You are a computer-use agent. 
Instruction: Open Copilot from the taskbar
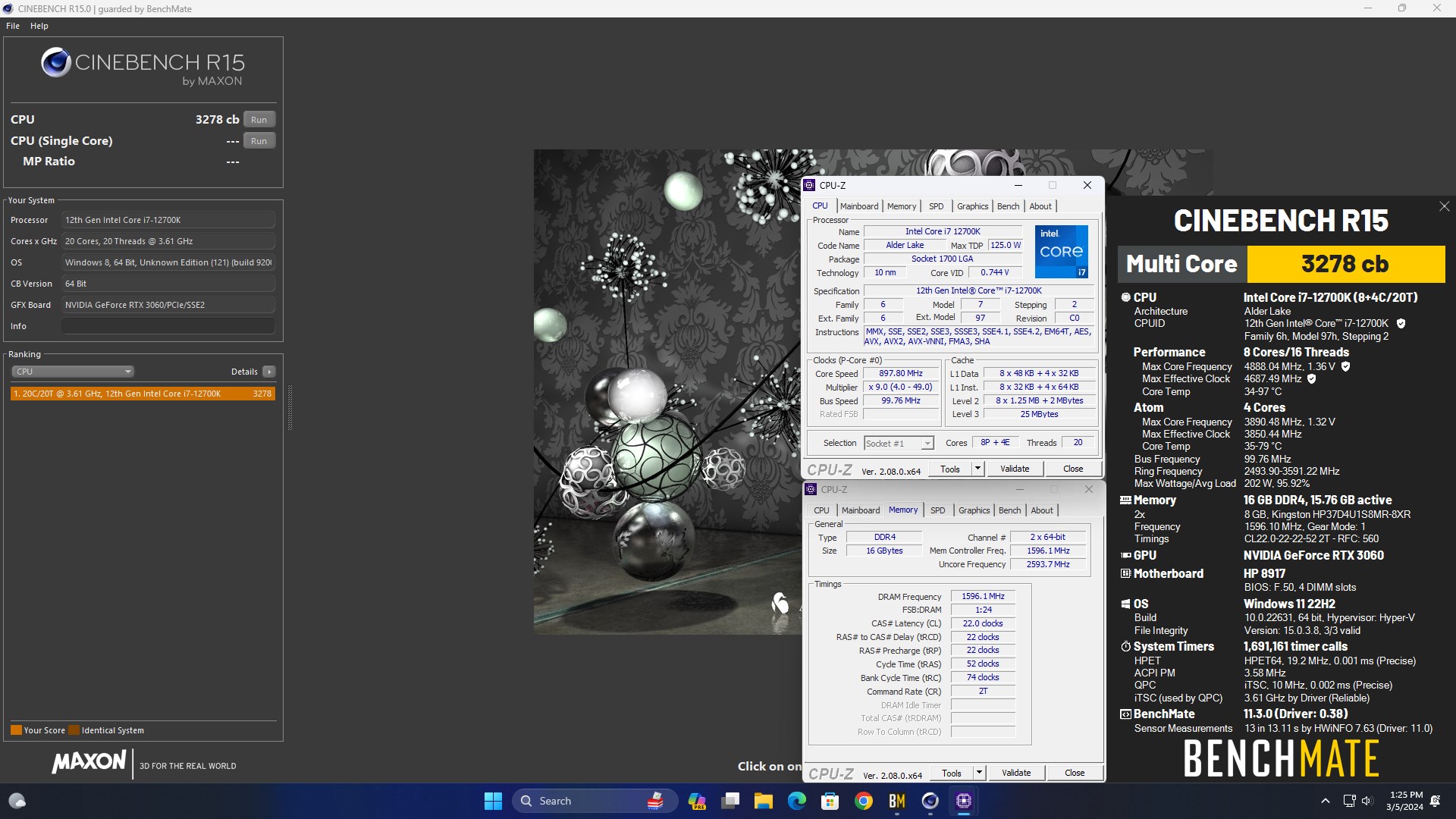[x=697, y=801]
